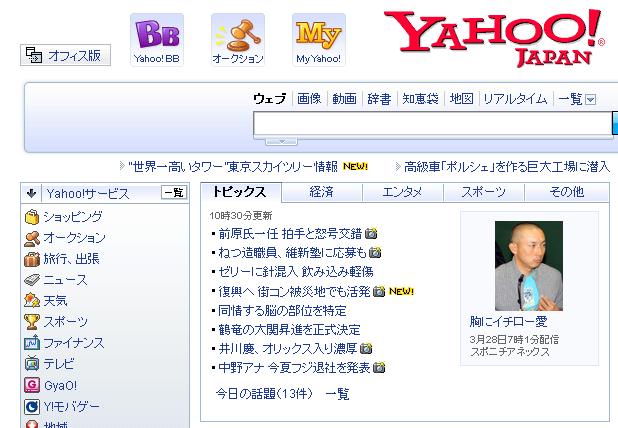
Task: Open headline 同情する脳の部位を特定
Action: [282, 311]
